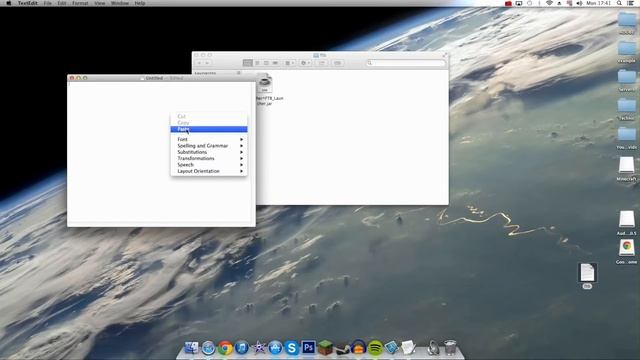Image resolution: width=640 pixels, height=360 pixels.
Task: Launch Safari from the Dock
Action: click(208, 348)
